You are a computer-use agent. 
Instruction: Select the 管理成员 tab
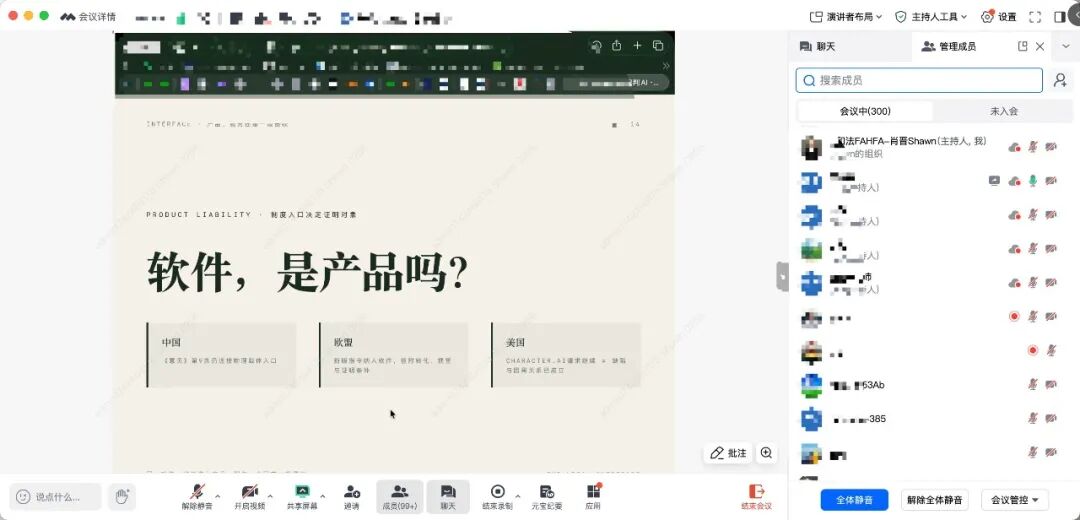tap(948, 46)
